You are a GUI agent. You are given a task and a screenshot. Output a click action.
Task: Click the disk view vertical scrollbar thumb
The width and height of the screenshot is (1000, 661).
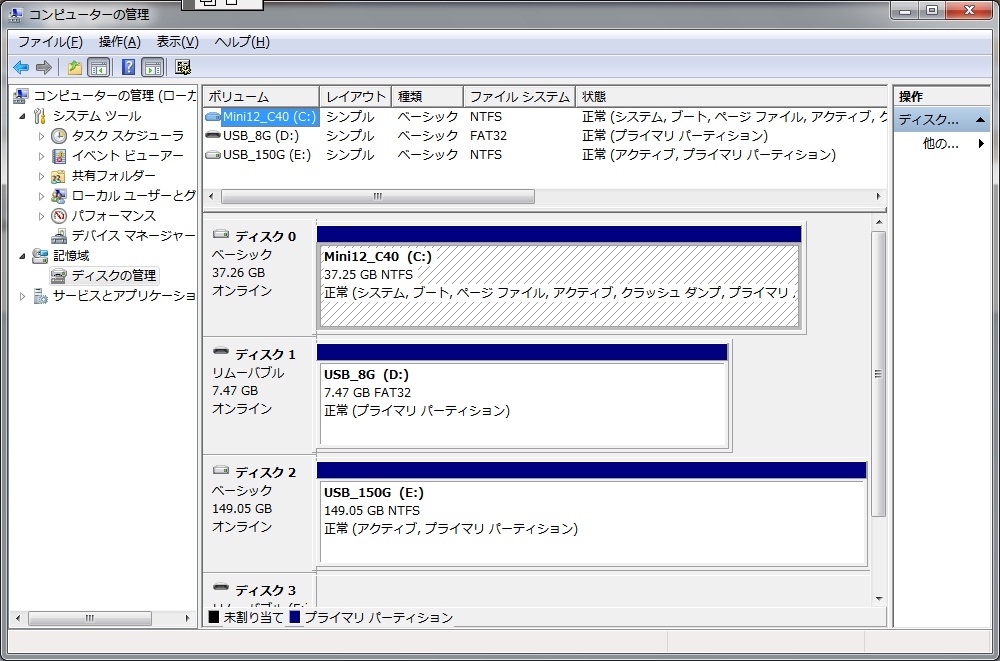(x=878, y=374)
